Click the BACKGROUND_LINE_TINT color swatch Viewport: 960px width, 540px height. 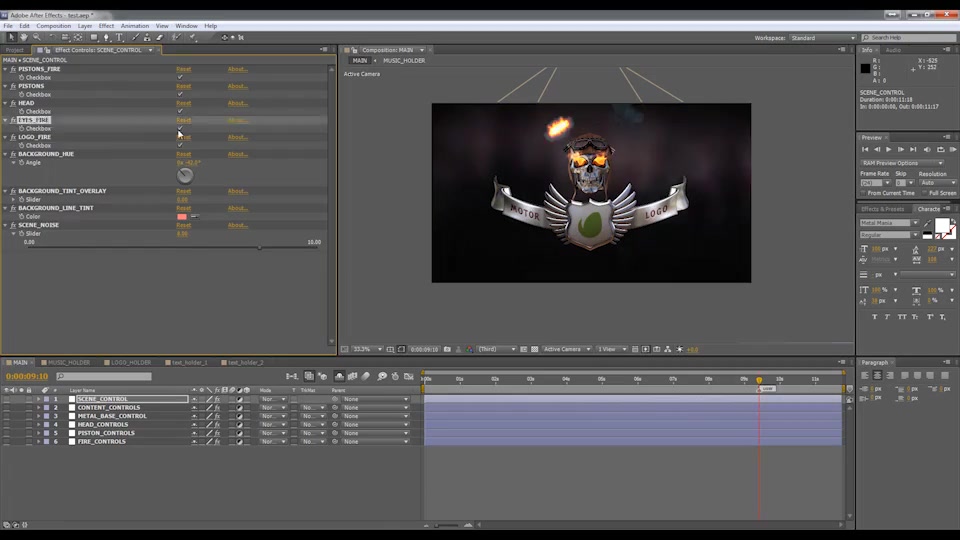182,217
